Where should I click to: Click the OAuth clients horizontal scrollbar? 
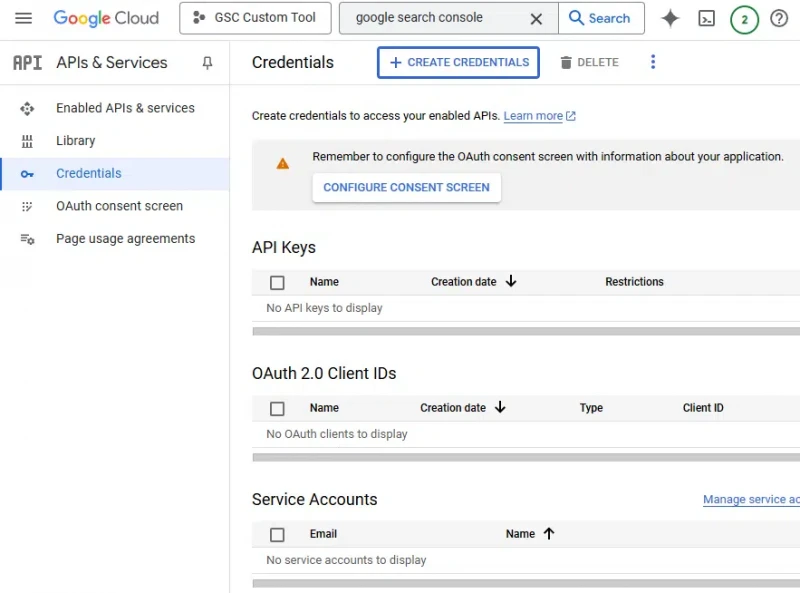526,457
